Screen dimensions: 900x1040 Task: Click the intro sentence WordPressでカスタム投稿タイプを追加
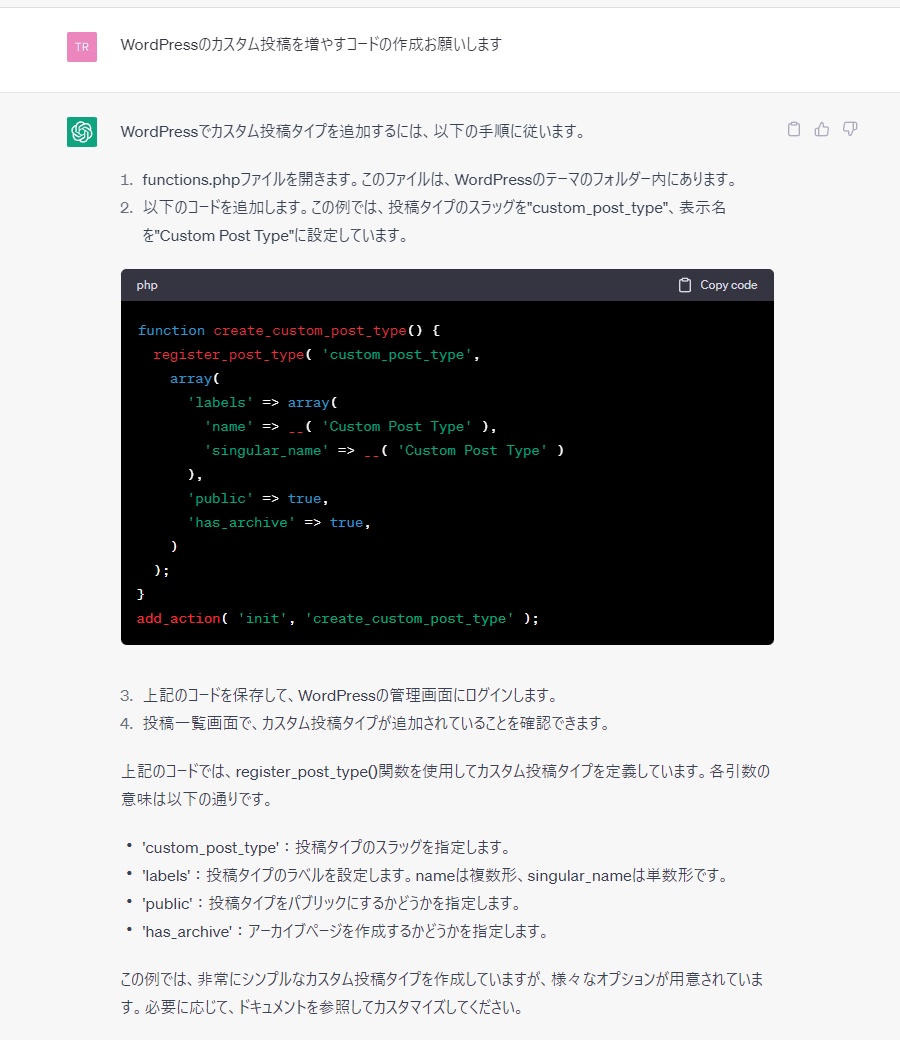pyautogui.click(x=354, y=131)
